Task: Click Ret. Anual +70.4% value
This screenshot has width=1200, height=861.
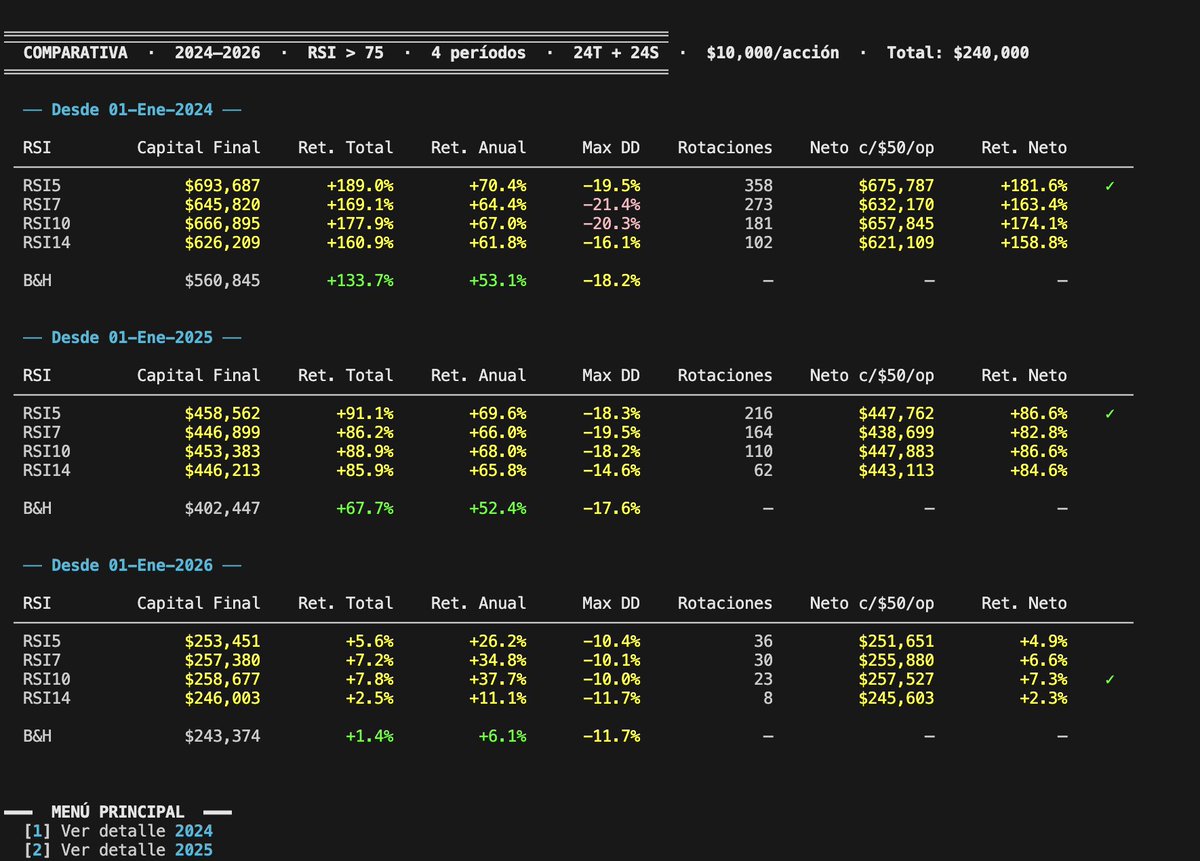Action: click(498, 186)
